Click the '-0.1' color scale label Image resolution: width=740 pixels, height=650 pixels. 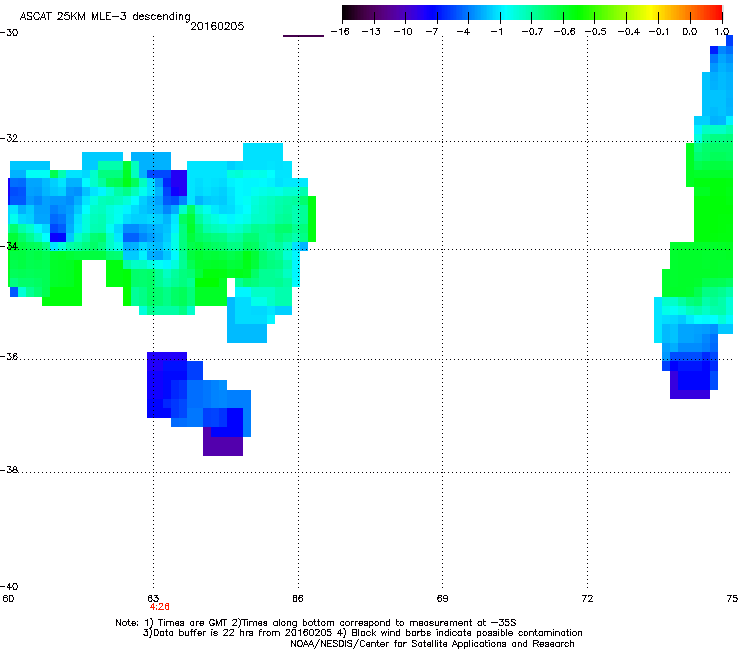tap(659, 32)
